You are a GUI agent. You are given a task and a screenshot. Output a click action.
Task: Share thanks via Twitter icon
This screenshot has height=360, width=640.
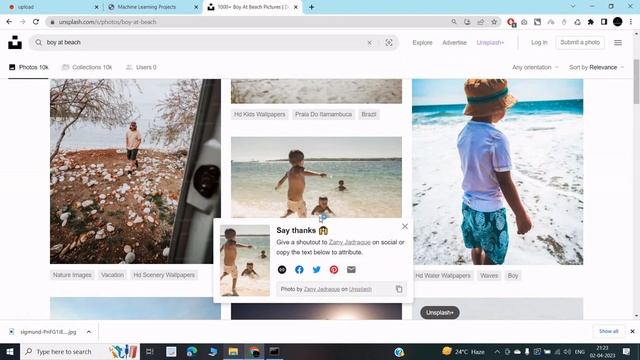pyautogui.click(x=316, y=269)
